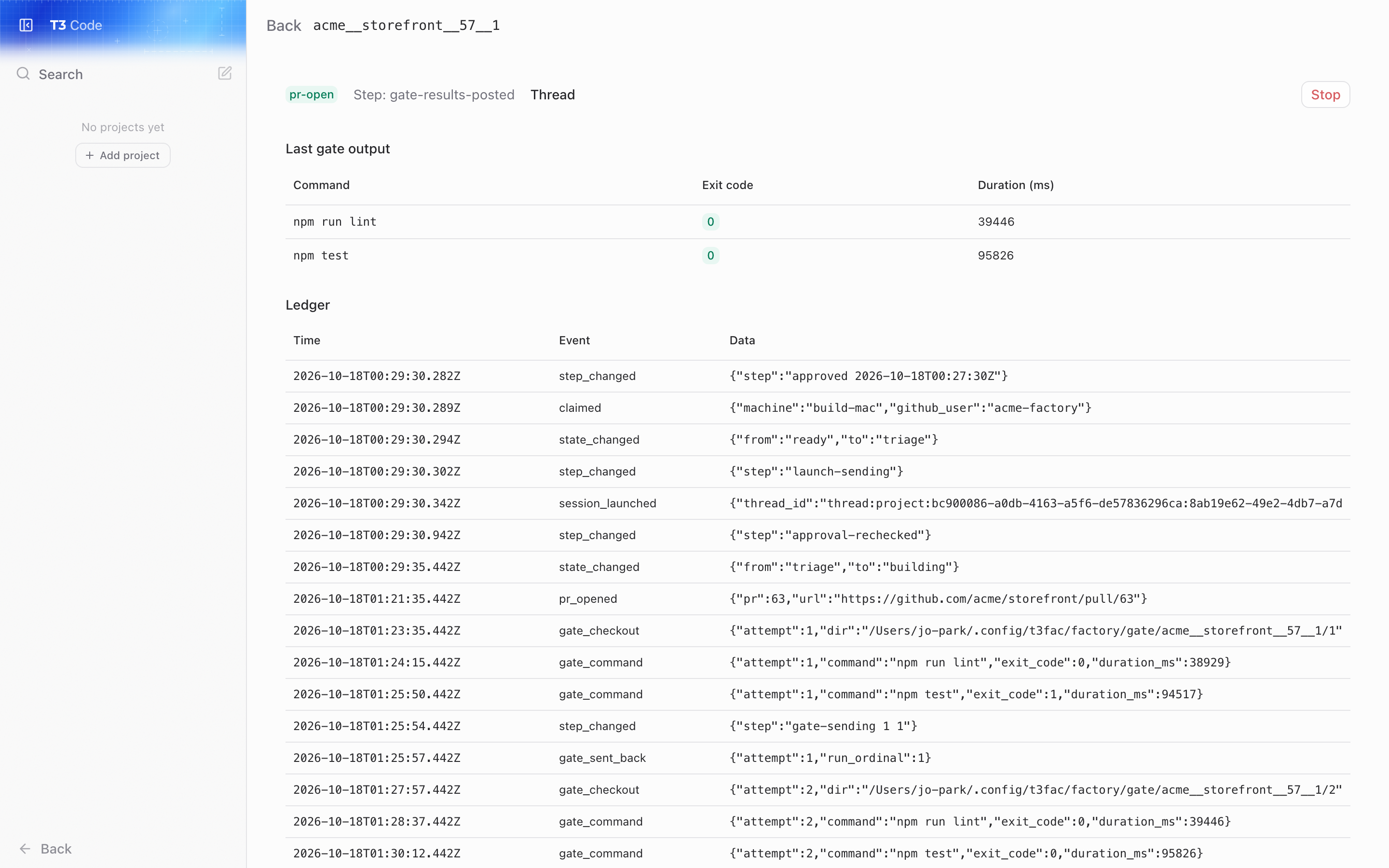
Task: Click the Duration (ms) column header
Action: [1015, 185]
